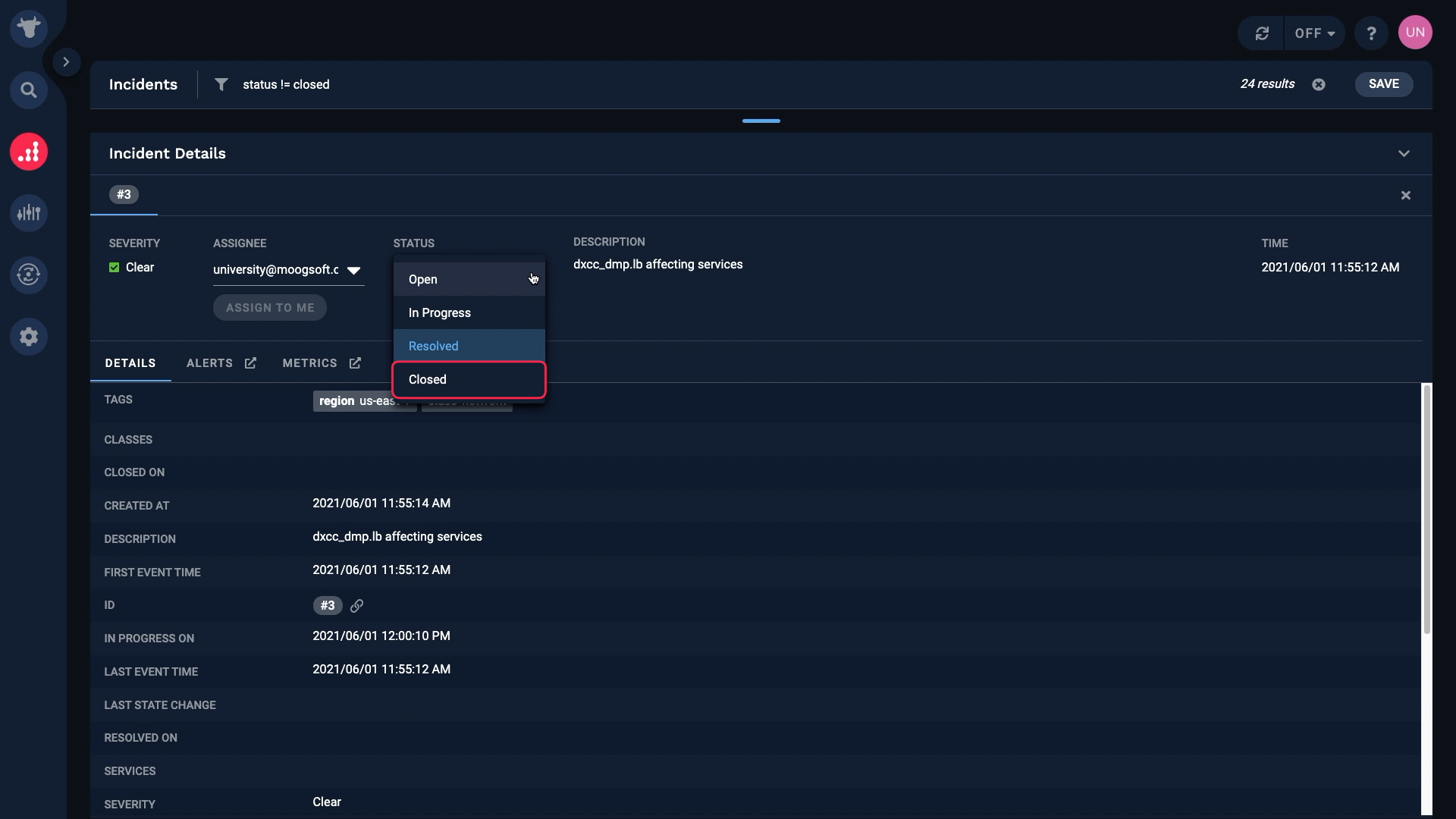
Task: Open the settings gear icon in sidebar
Action: click(x=29, y=336)
